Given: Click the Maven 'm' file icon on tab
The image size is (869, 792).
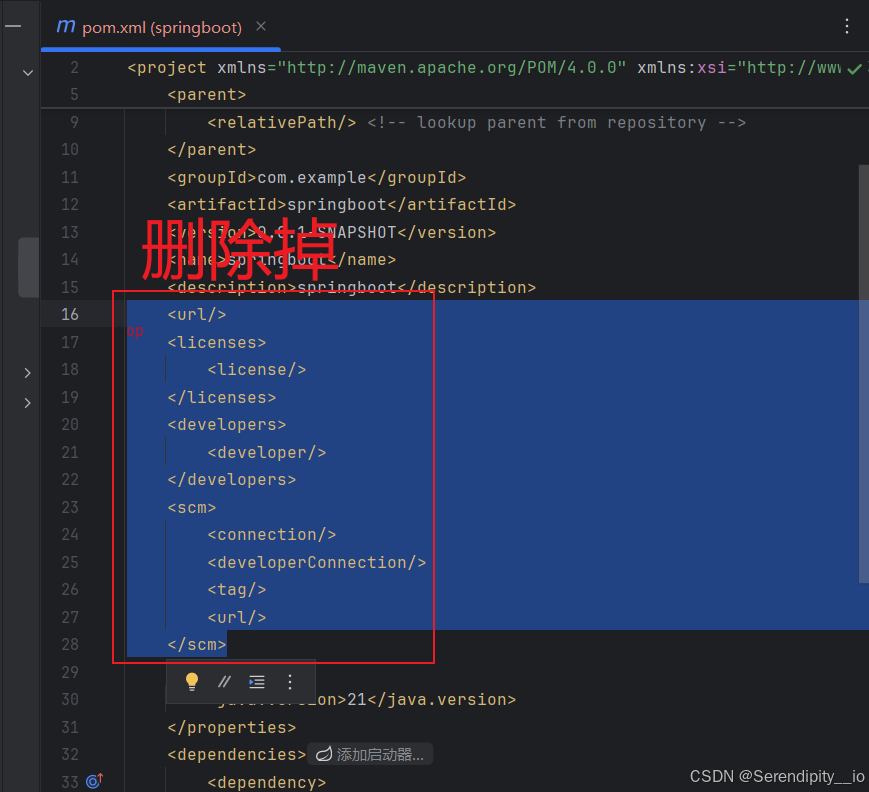Looking at the screenshot, I should tap(66, 27).
